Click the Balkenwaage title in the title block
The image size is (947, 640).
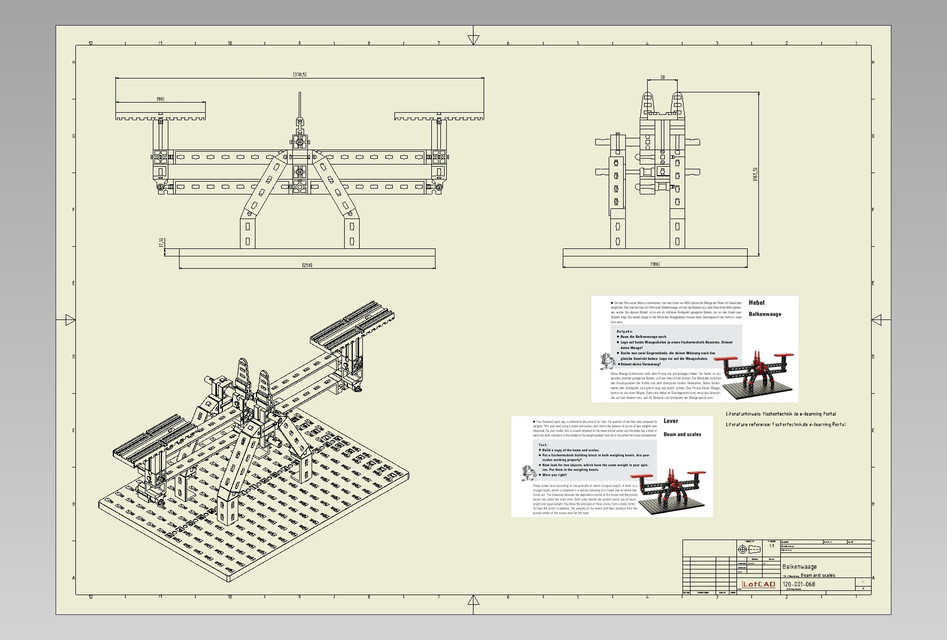[x=799, y=567]
